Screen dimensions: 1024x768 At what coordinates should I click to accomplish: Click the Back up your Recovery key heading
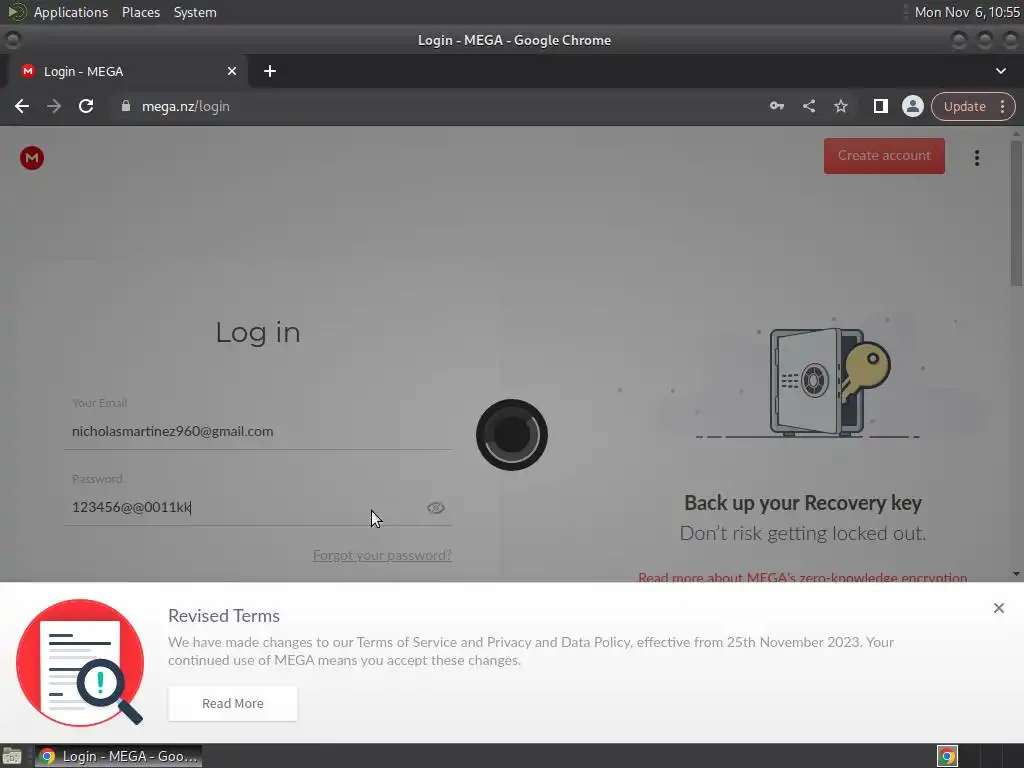pyautogui.click(x=803, y=503)
